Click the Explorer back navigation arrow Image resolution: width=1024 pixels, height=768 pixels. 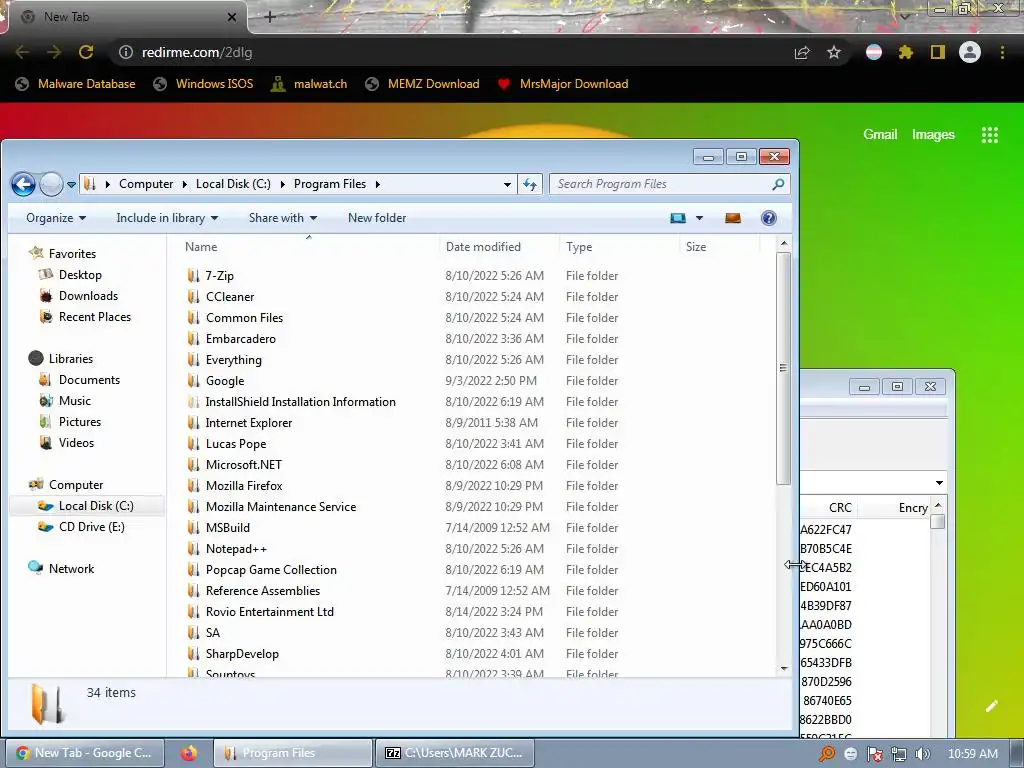24,184
